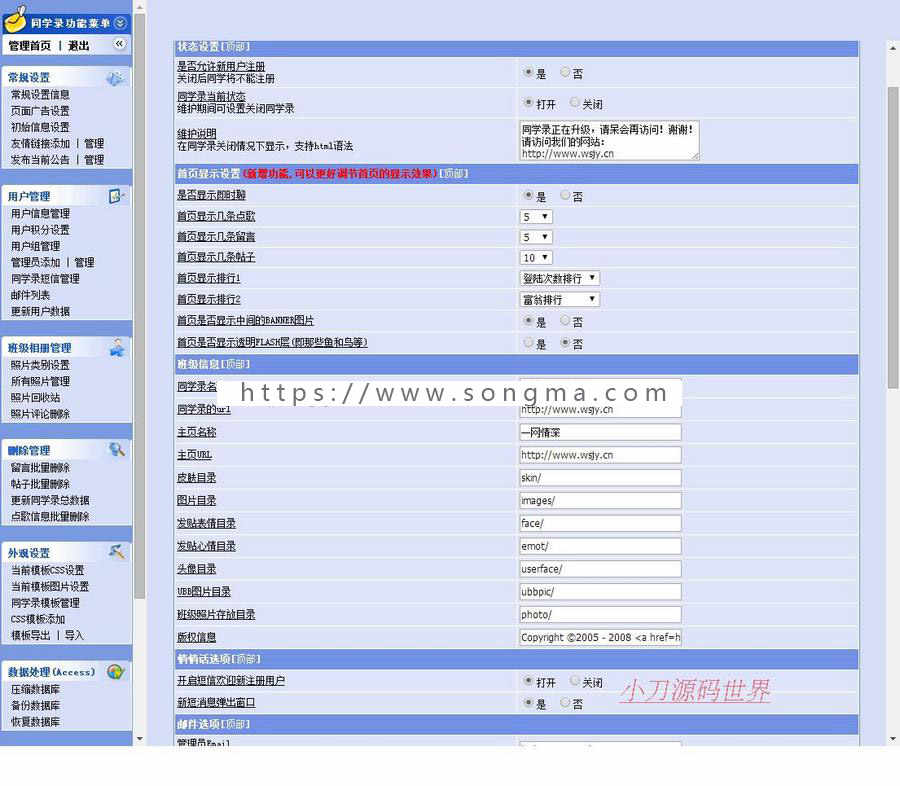Select 是 for 首页是否显示透明FLASH层
The width and height of the screenshot is (900, 786).
528,342
